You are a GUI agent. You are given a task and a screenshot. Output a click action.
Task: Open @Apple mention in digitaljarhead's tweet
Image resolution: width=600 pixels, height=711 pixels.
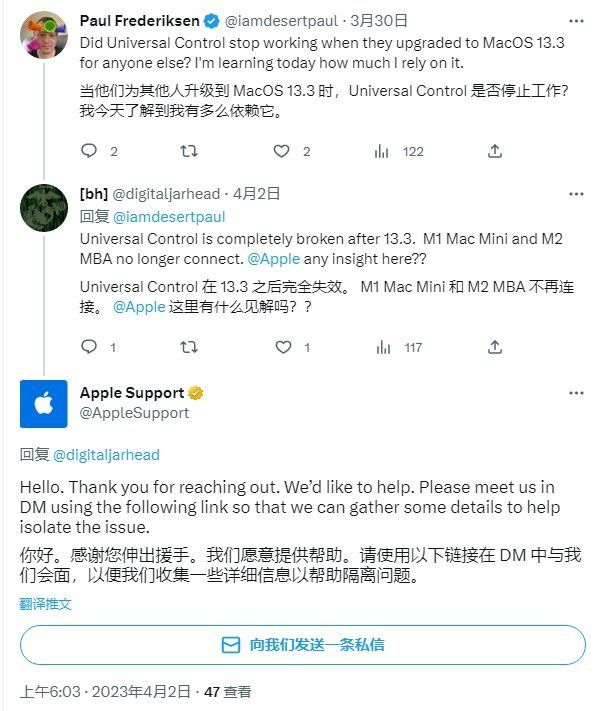(273, 259)
